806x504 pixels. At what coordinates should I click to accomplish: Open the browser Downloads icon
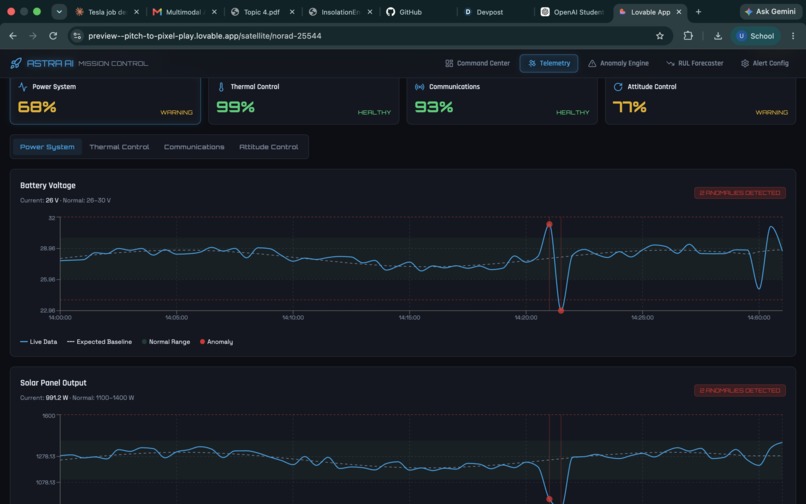pos(718,36)
